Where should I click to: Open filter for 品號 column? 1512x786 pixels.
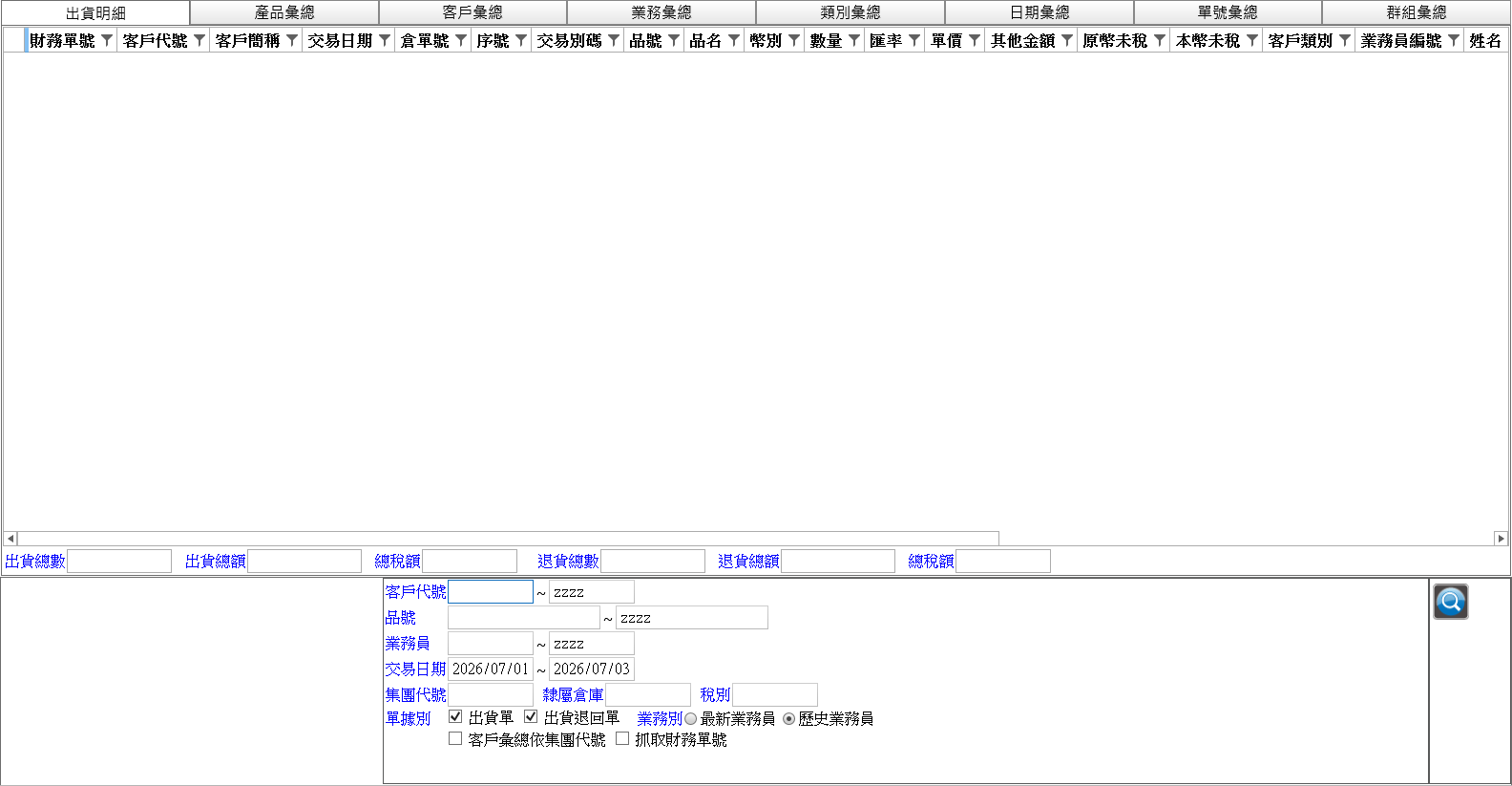pyautogui.click(x=674, y=40)
